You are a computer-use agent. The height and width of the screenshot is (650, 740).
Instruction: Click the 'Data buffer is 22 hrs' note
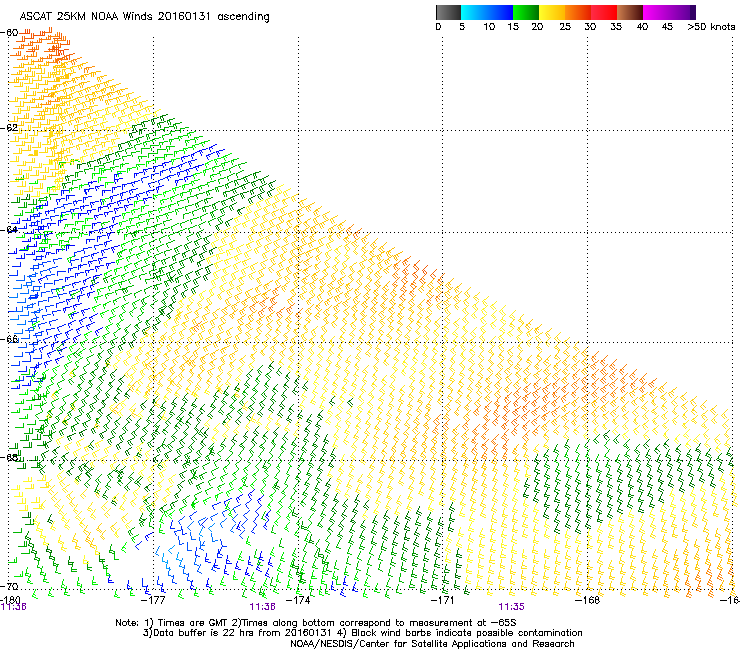pyautogui.click(x=362, y=633)
